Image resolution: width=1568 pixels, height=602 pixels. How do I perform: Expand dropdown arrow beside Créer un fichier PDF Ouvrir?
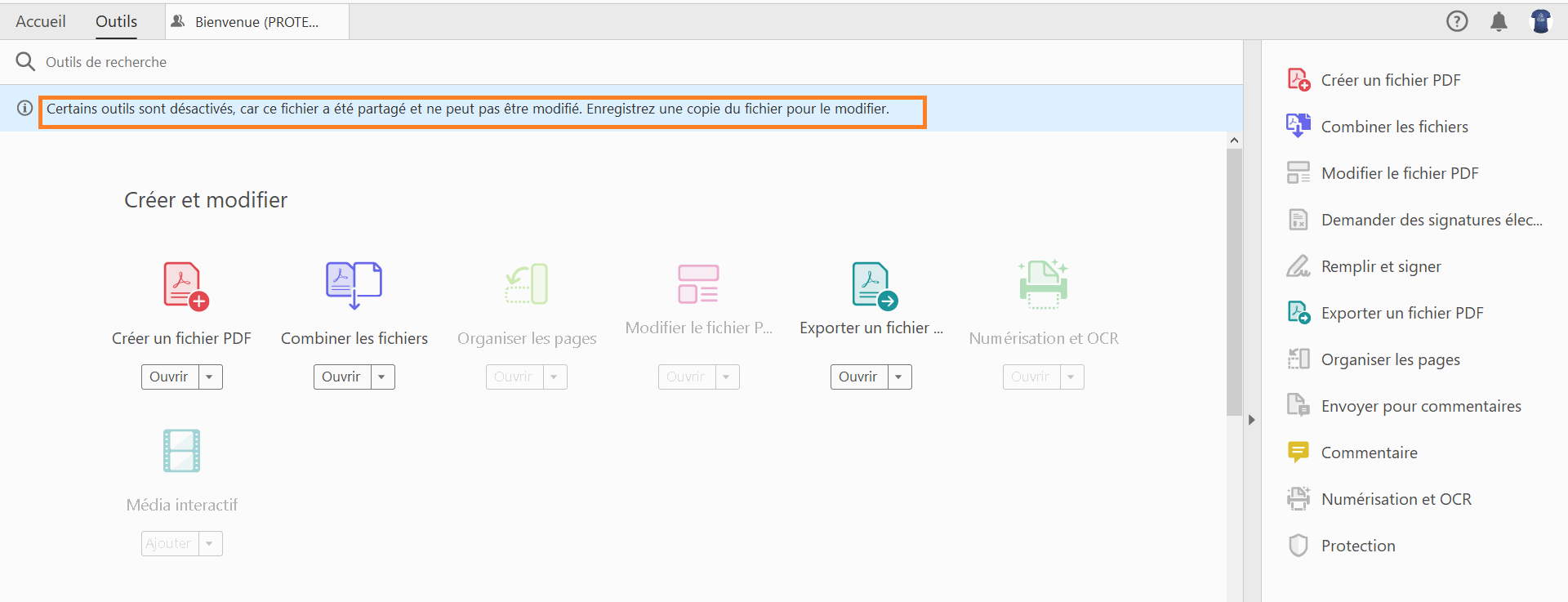[210, 377]
